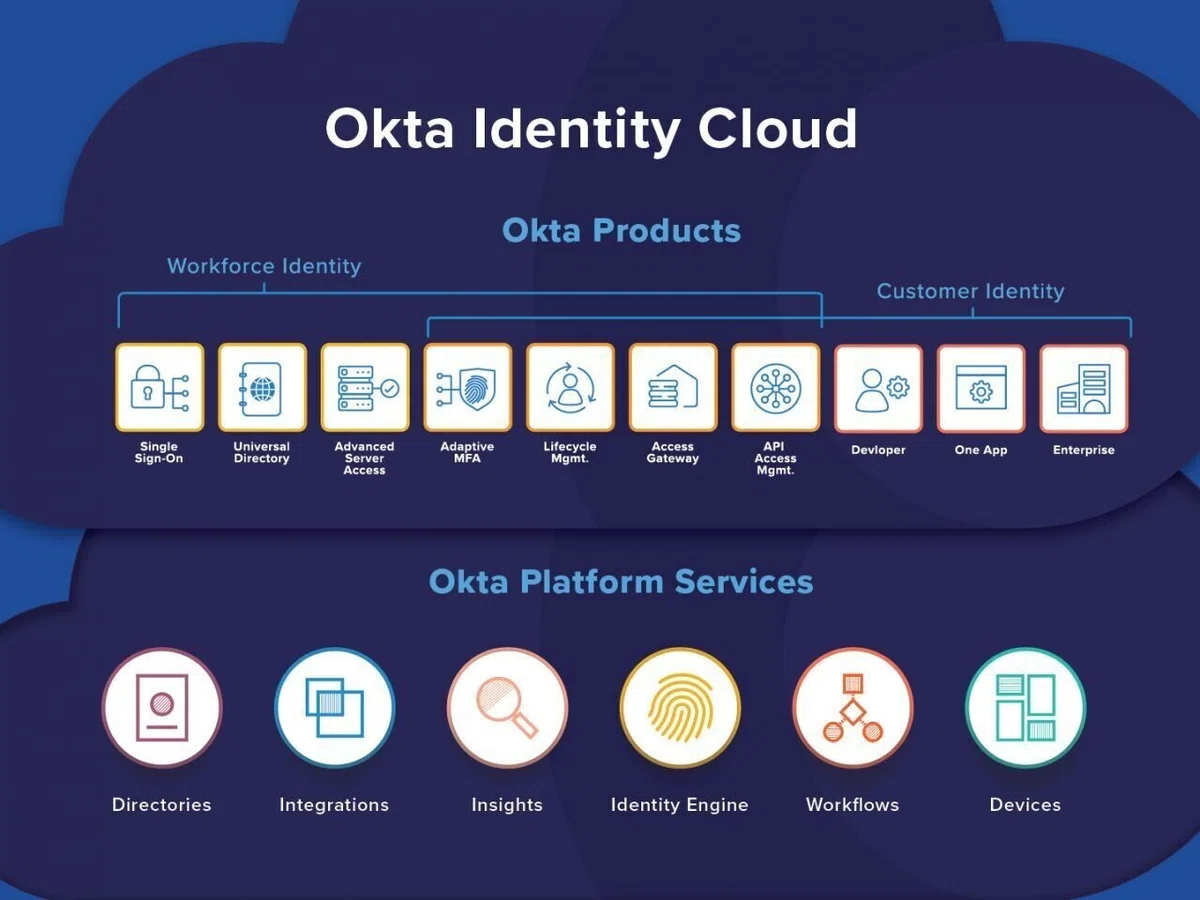This screenshot has height=900, width=1200.
Task: Click the 'Okta Identity Cloud' title
Action: pos(591,130)
